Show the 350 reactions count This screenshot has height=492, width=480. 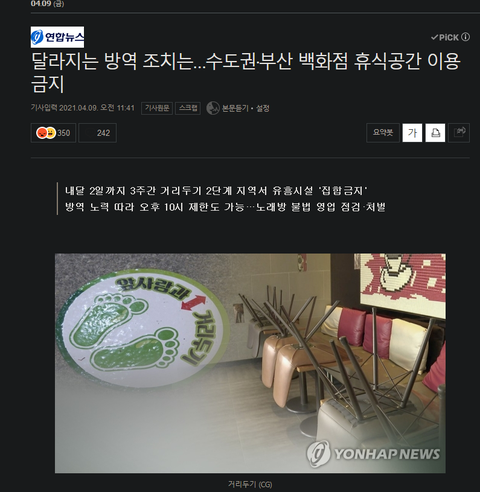[x=63, y=133]
